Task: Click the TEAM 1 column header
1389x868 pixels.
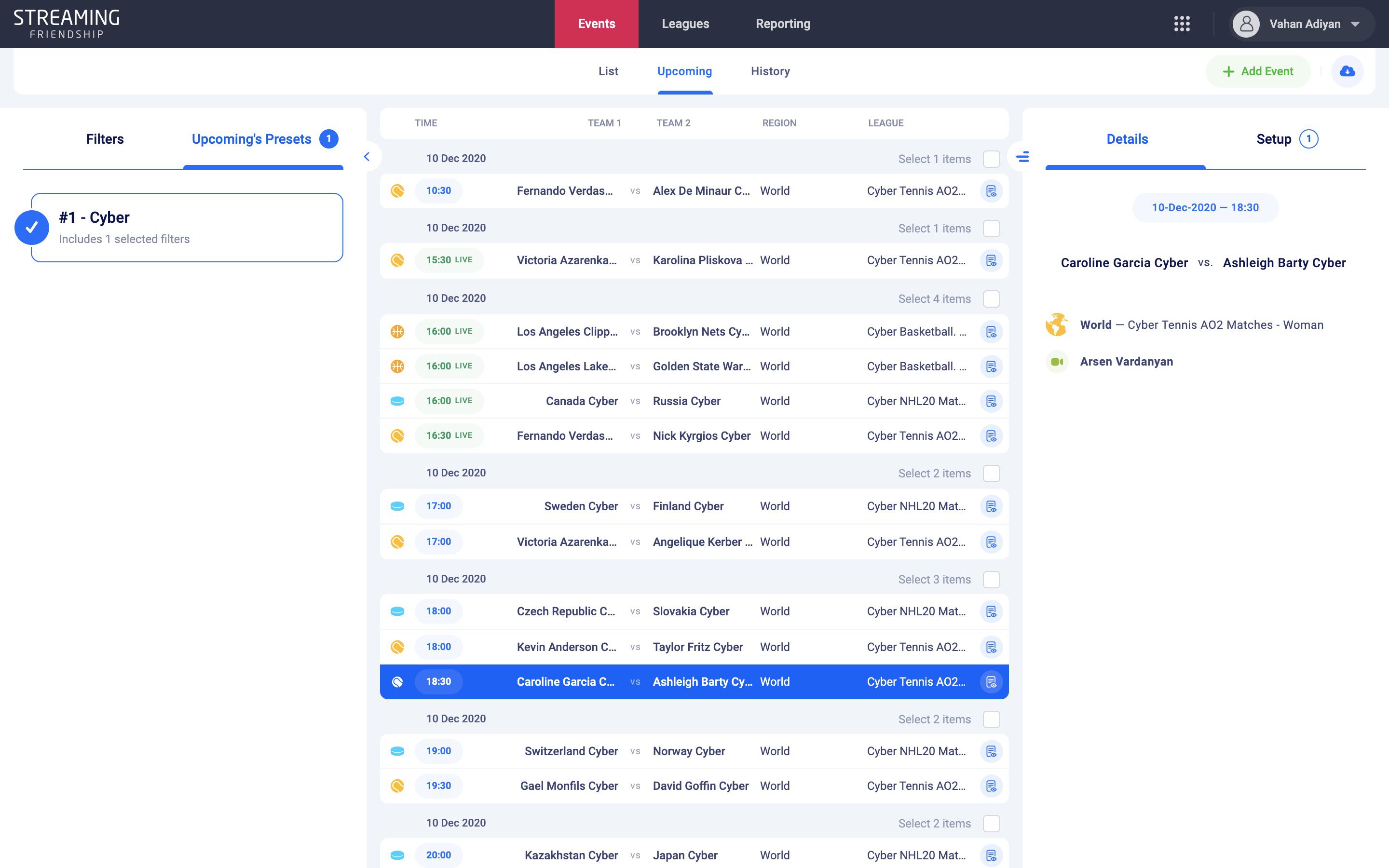Action: pyautogui.click(x=604, y=123)
